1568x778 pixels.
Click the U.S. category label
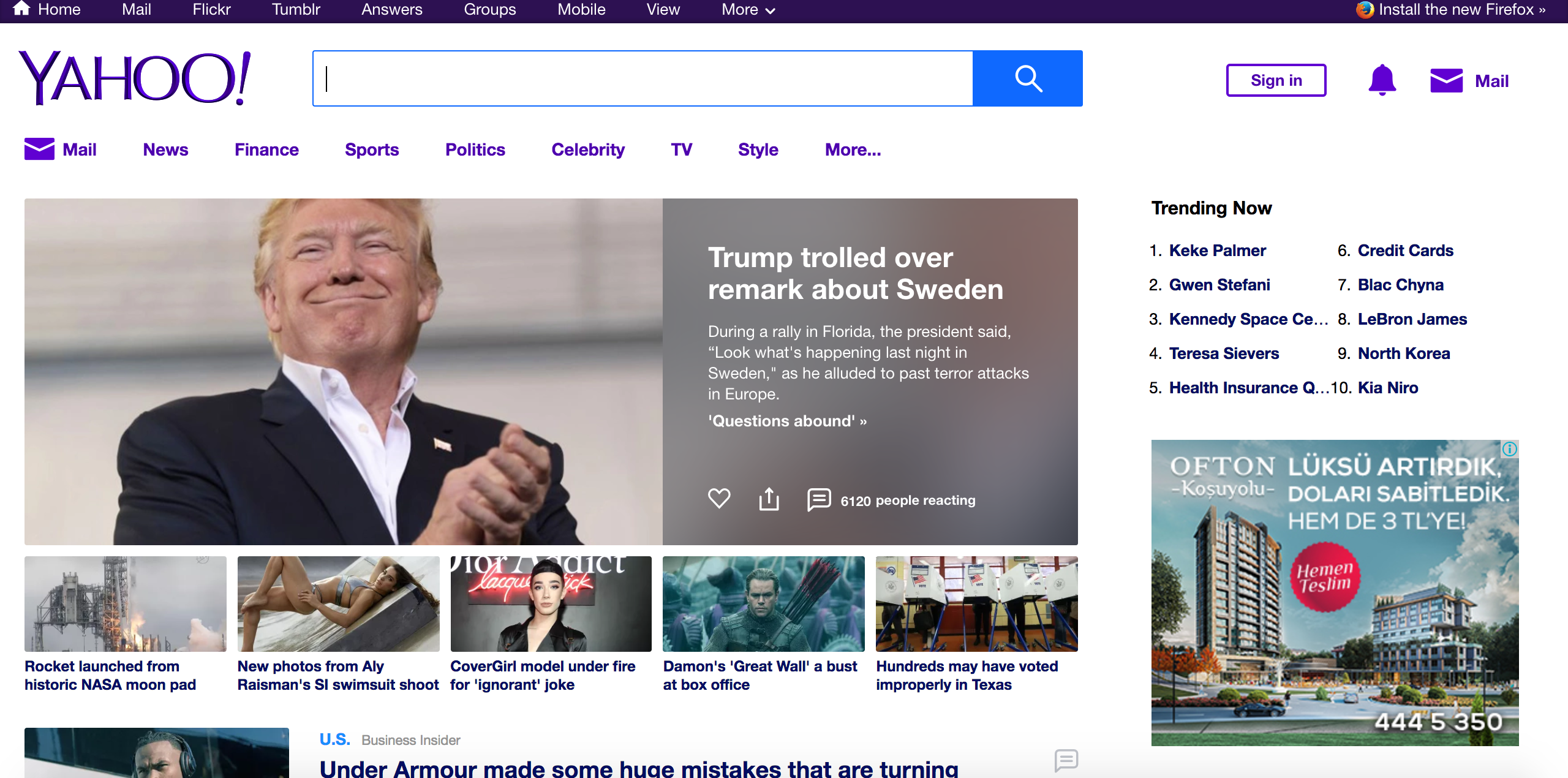click(x=335, y=739)
